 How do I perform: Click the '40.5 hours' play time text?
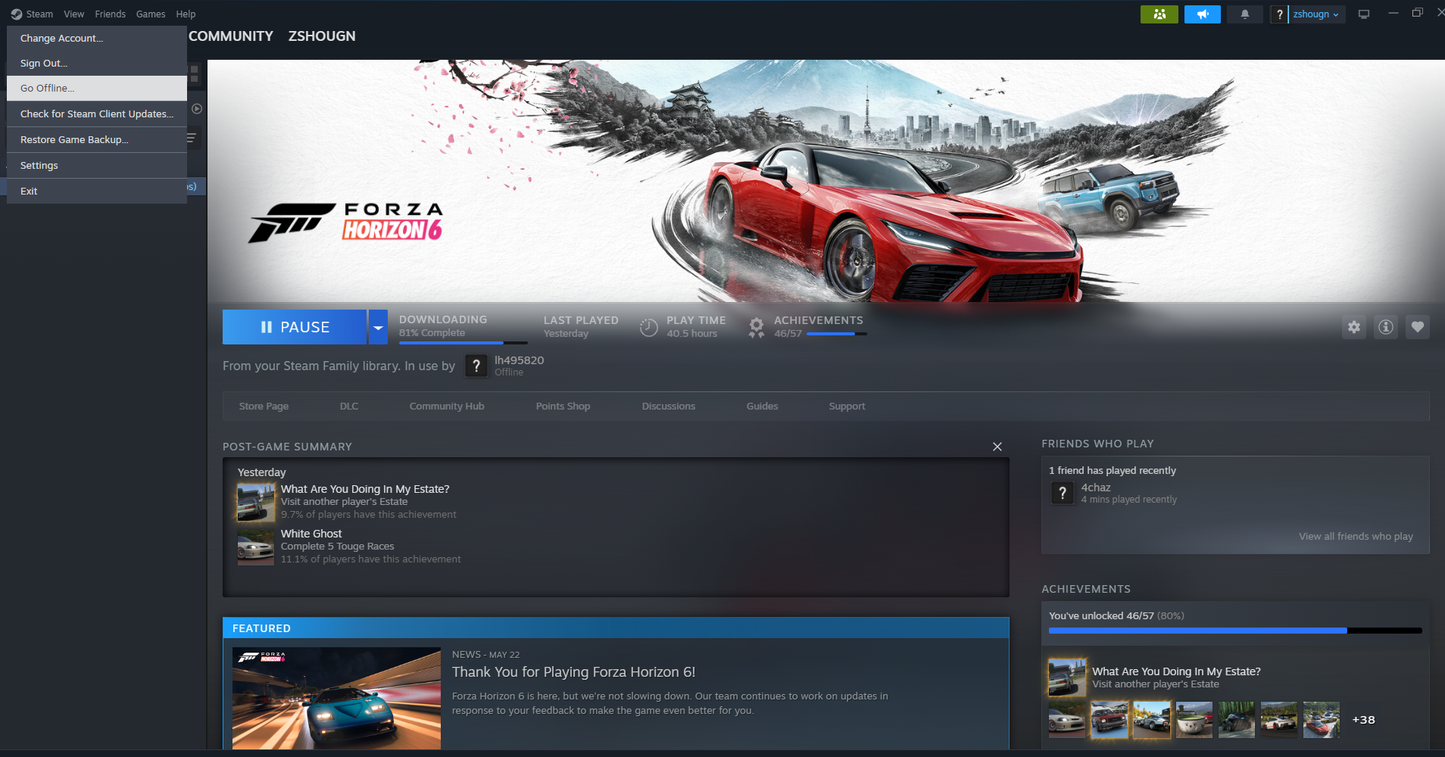pyautogui.click(x=692, y=334)
